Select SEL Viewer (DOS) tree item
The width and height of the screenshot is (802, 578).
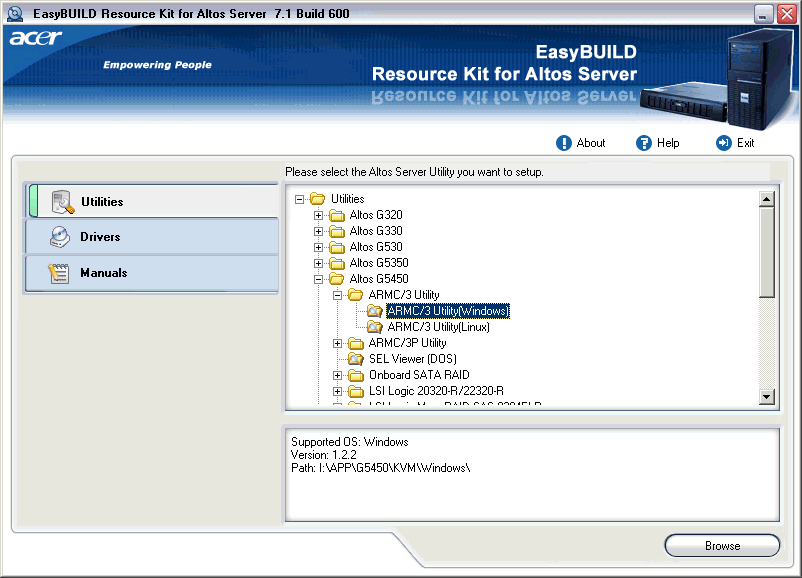click(x=413, y=359)
